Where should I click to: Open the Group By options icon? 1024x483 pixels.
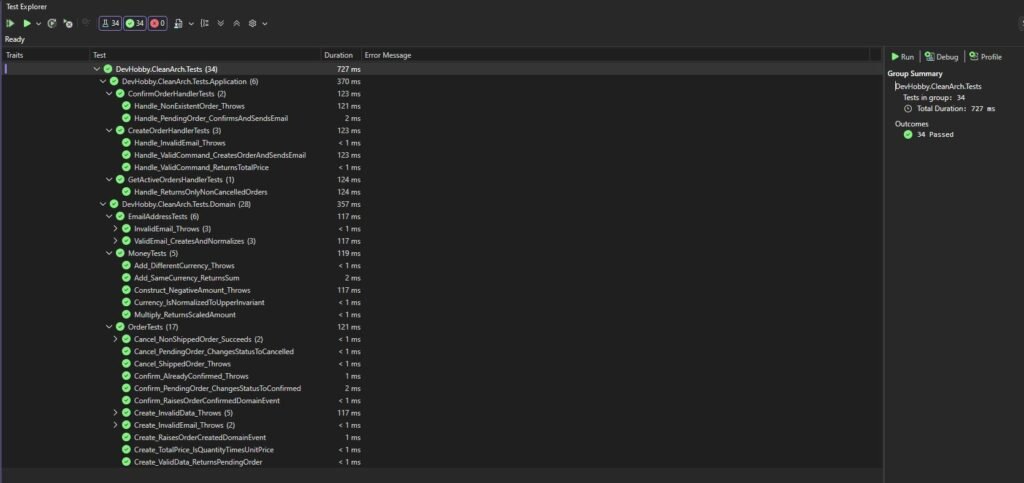[x=205, y=23]
